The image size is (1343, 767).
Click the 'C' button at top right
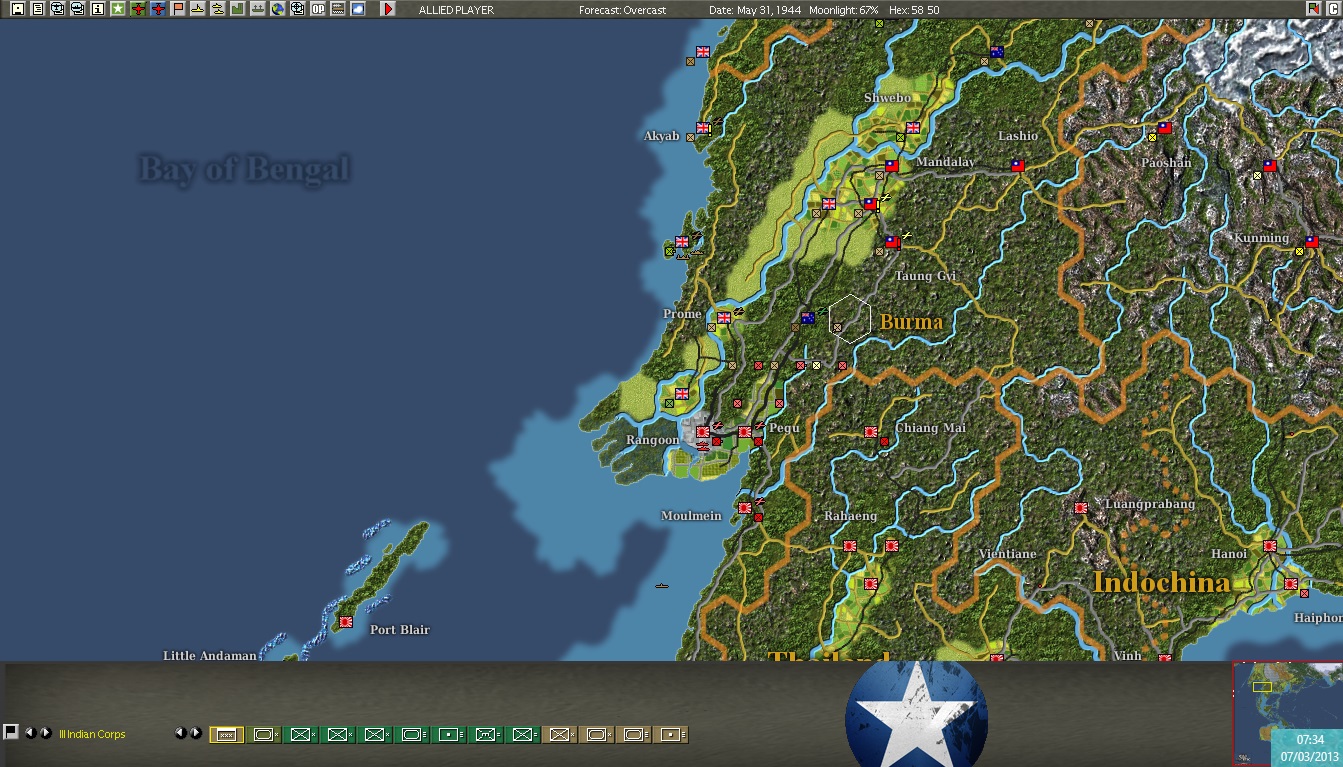pos(1332,9)
